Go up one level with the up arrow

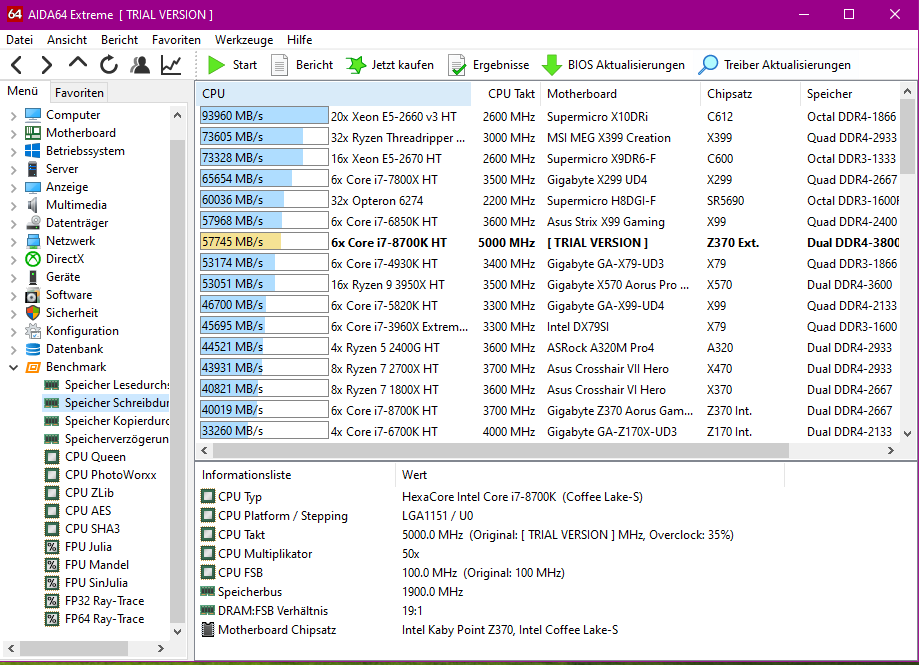(78, 64)
